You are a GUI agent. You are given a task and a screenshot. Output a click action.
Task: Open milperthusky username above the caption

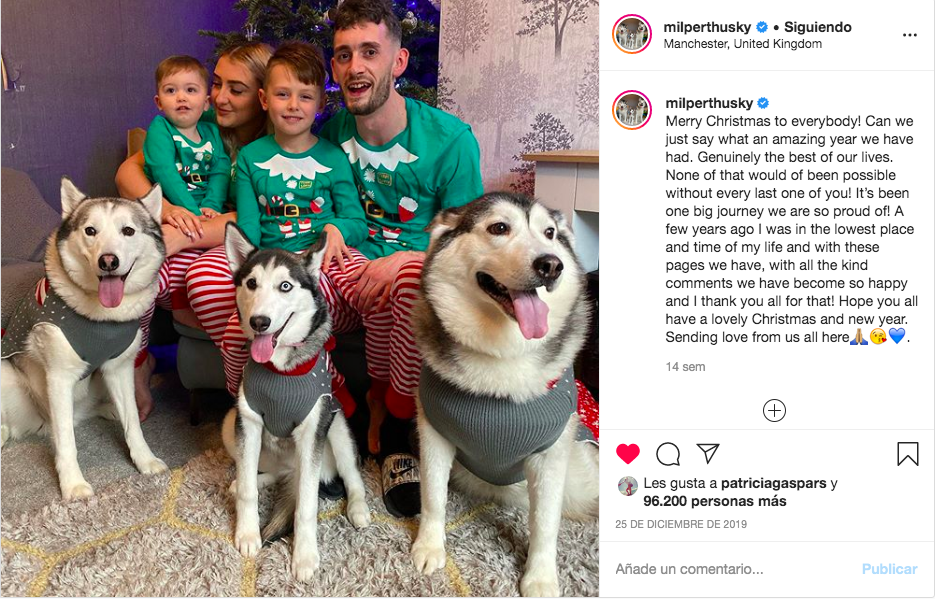[709, 103]
